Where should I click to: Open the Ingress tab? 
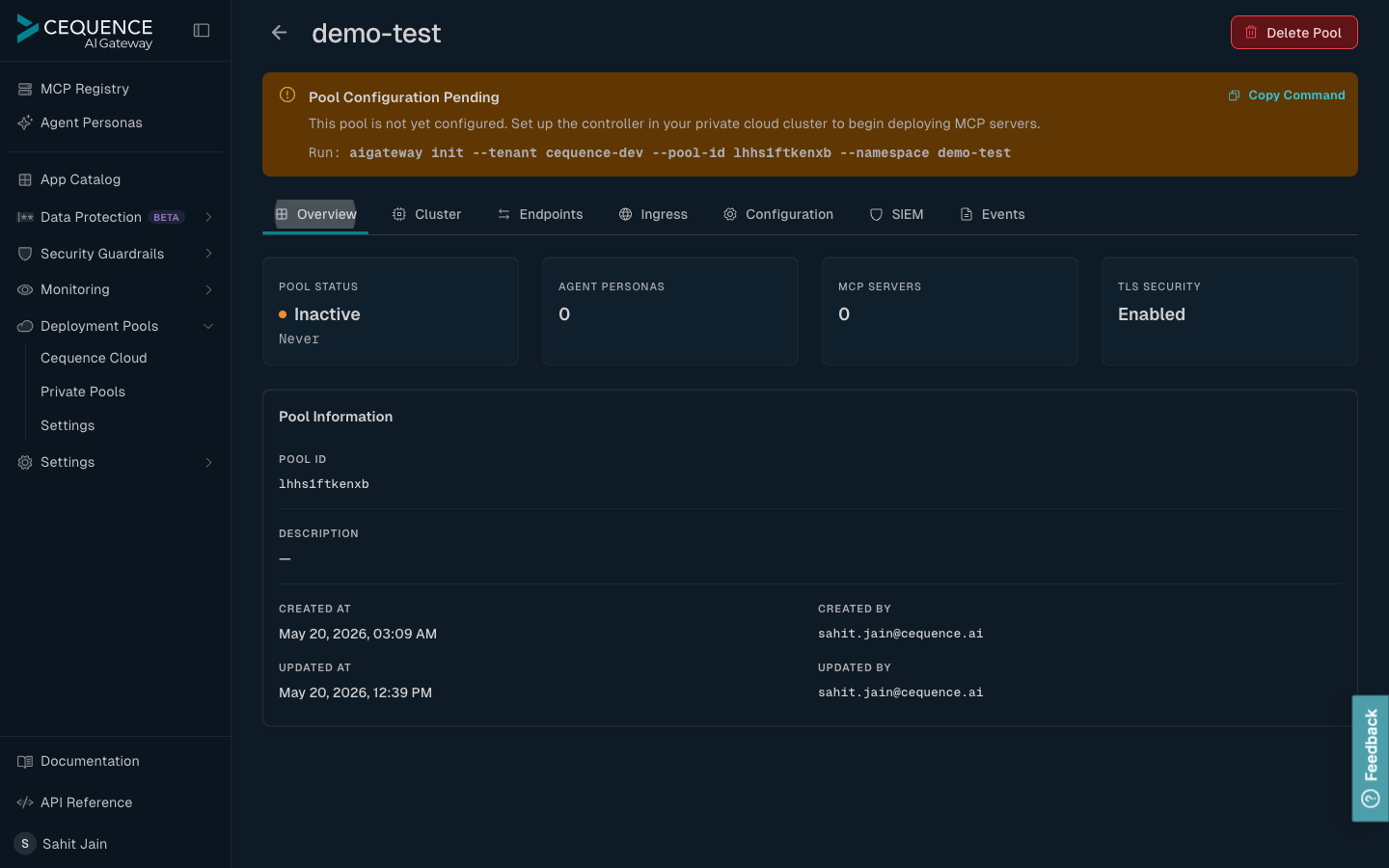click(x=653, y=214)
